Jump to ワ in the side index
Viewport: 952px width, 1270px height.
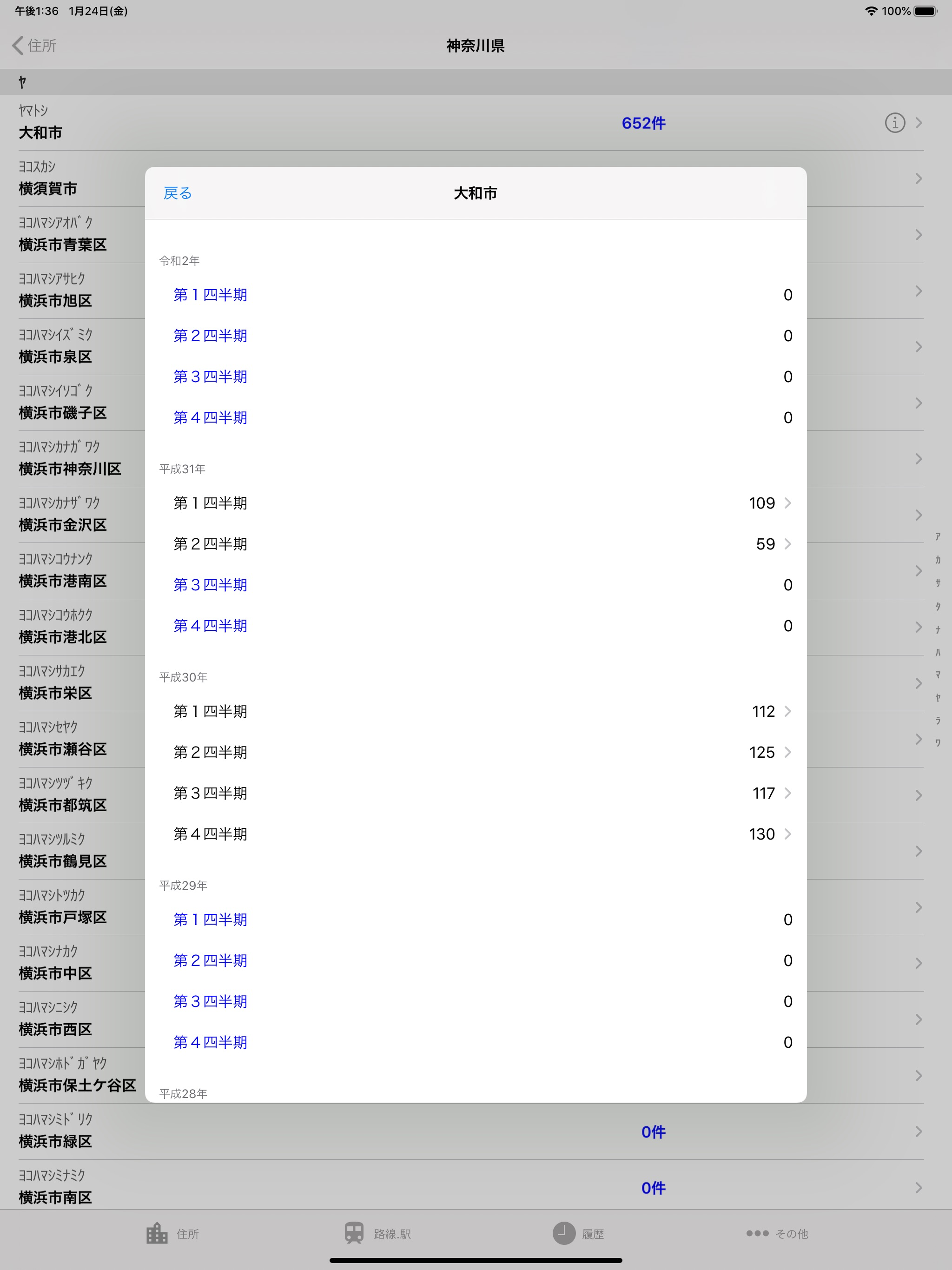938,743
